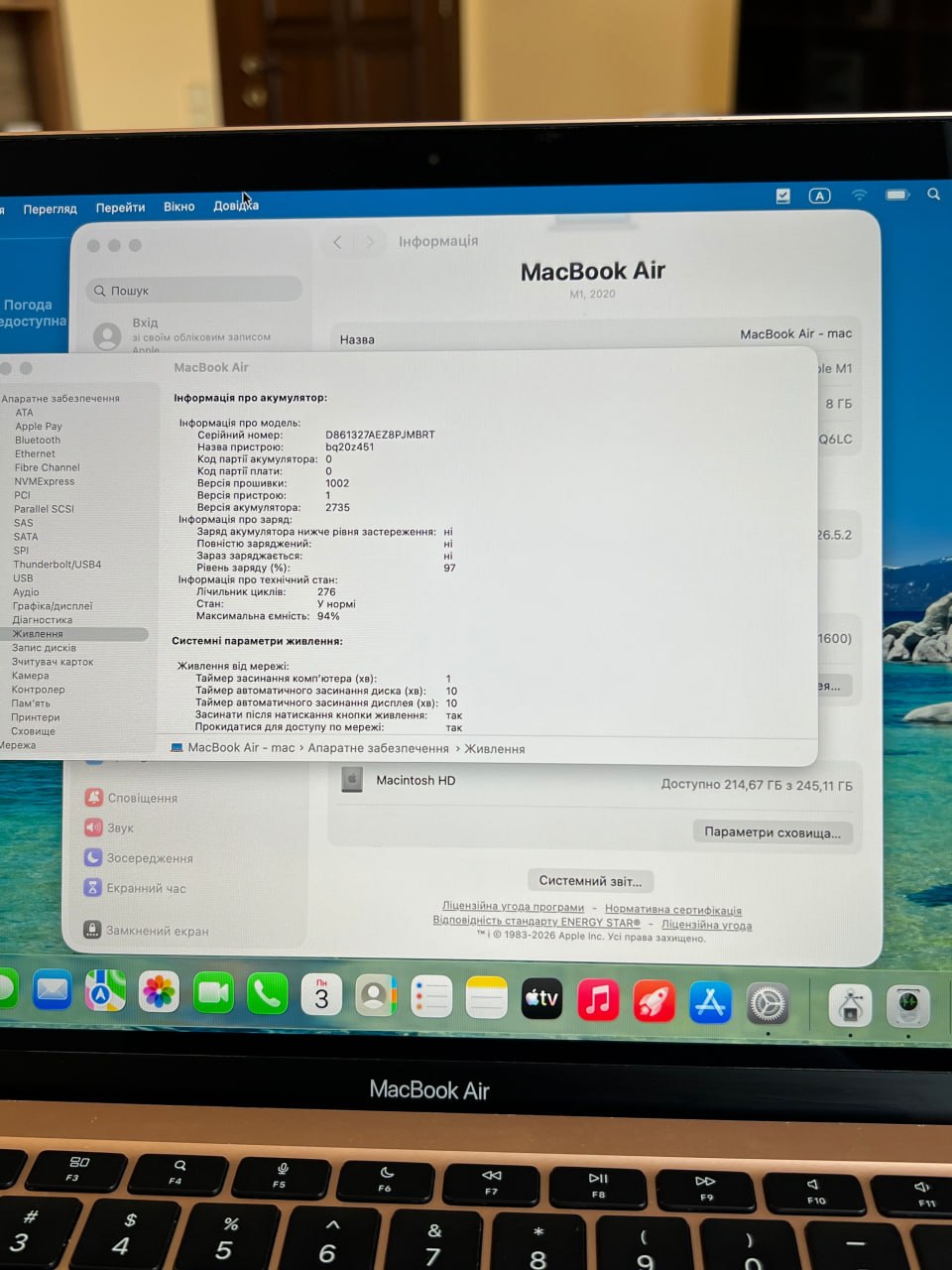Open the yellow Notes app
This screenshot has height=1270, width=952.
pos(487,998)
